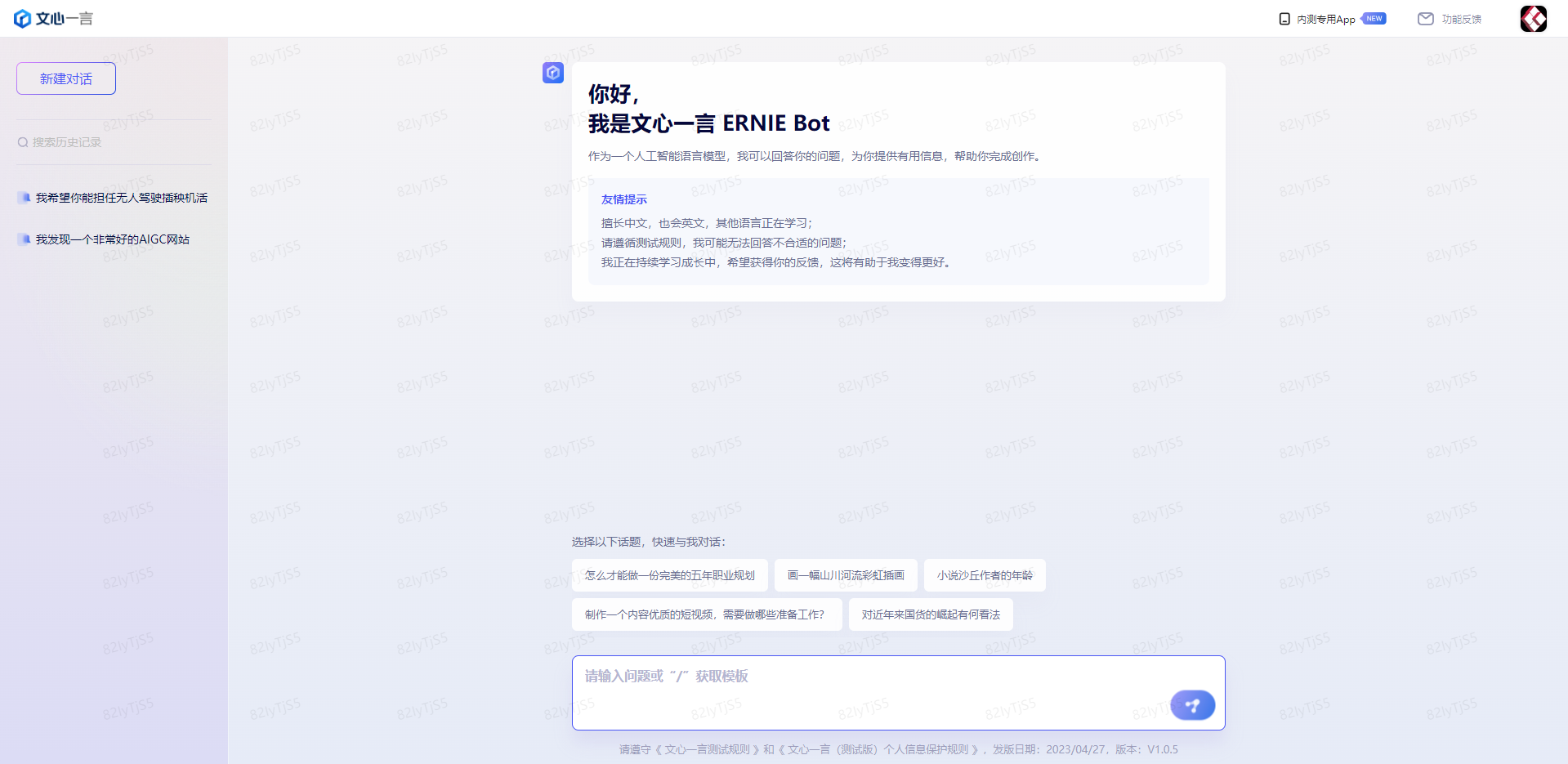Click the 友情提示 heading
This screenshot has height=764, width=1568.
pos(624,199)
